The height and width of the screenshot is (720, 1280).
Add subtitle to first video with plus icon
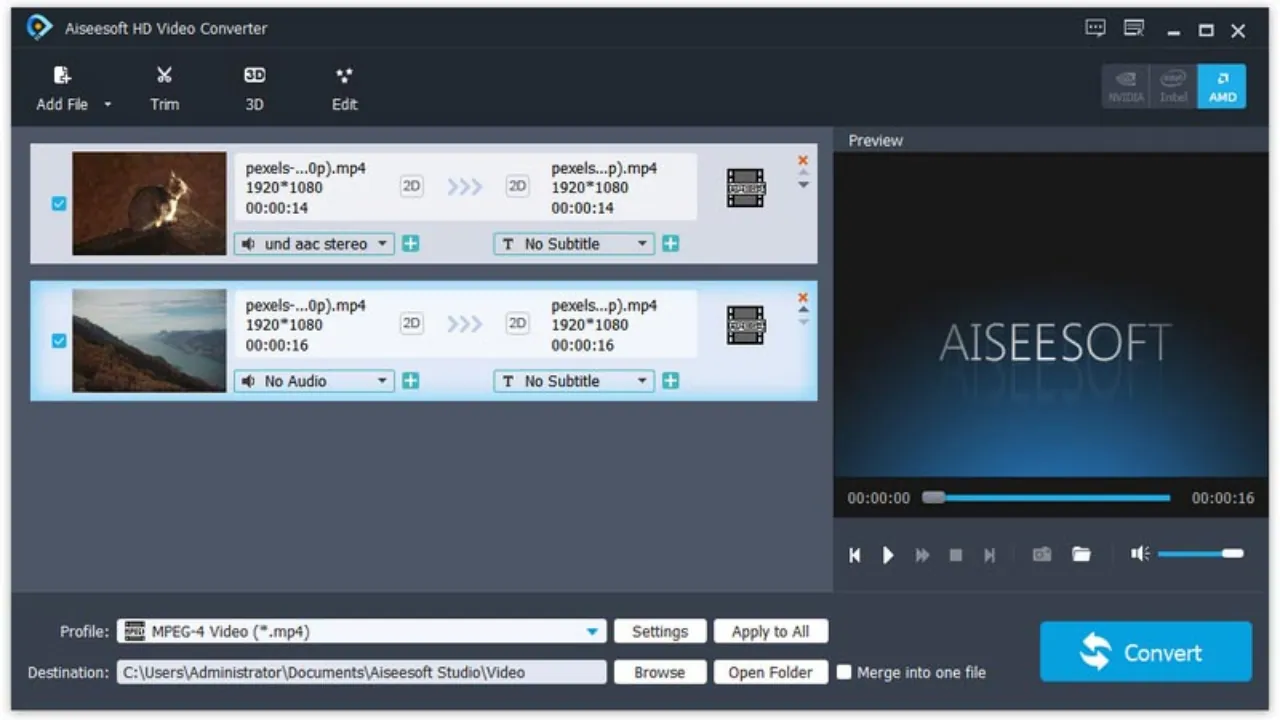pyautogui.click(x=671, y=244)
